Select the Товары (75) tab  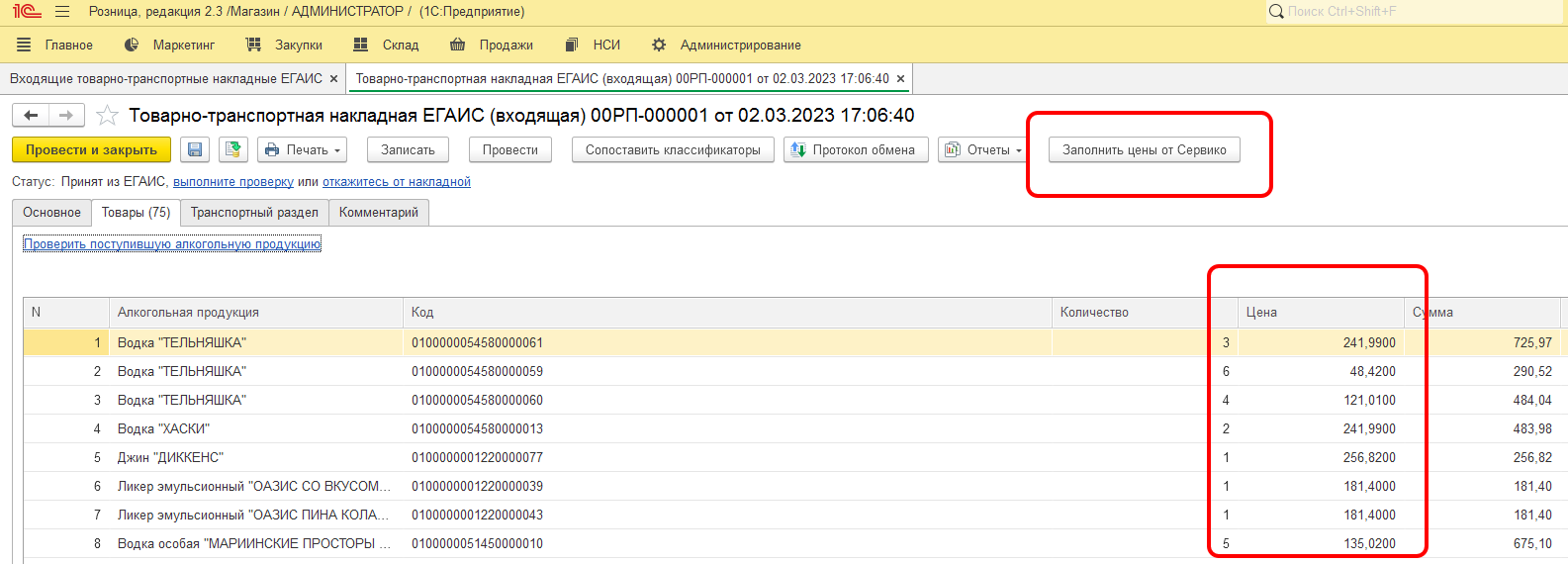(136, 212)
